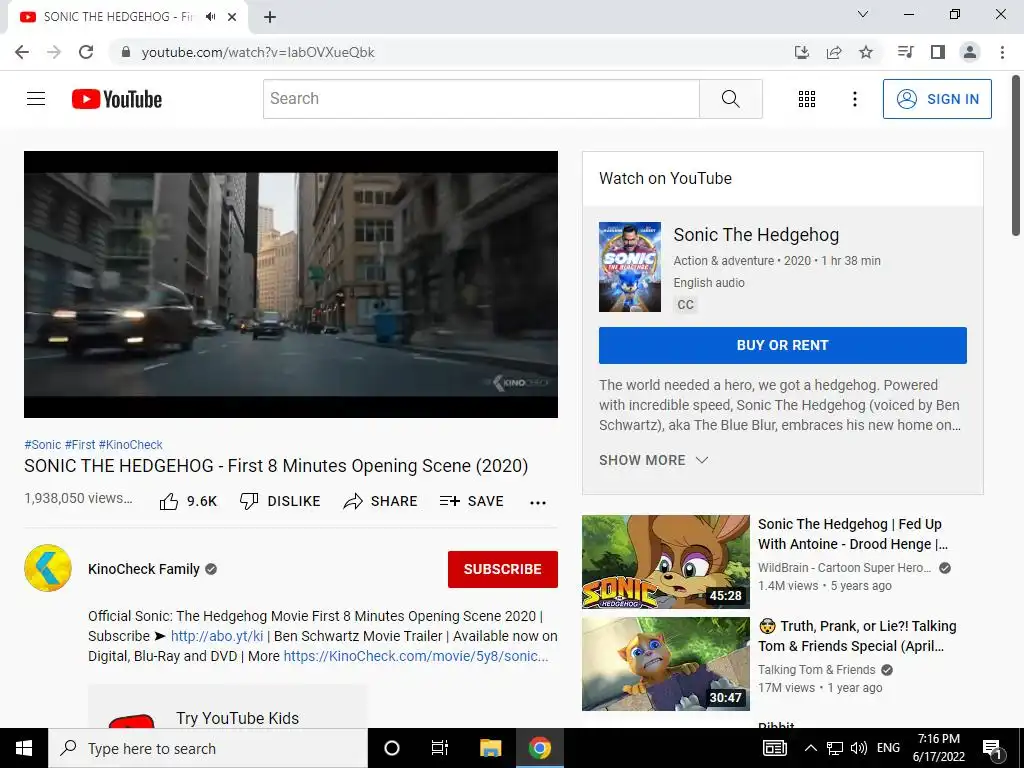The width and height of the screenshot is (1024, 768).
Task: Open more actions ellipsis under video
Action: point(537,502)
